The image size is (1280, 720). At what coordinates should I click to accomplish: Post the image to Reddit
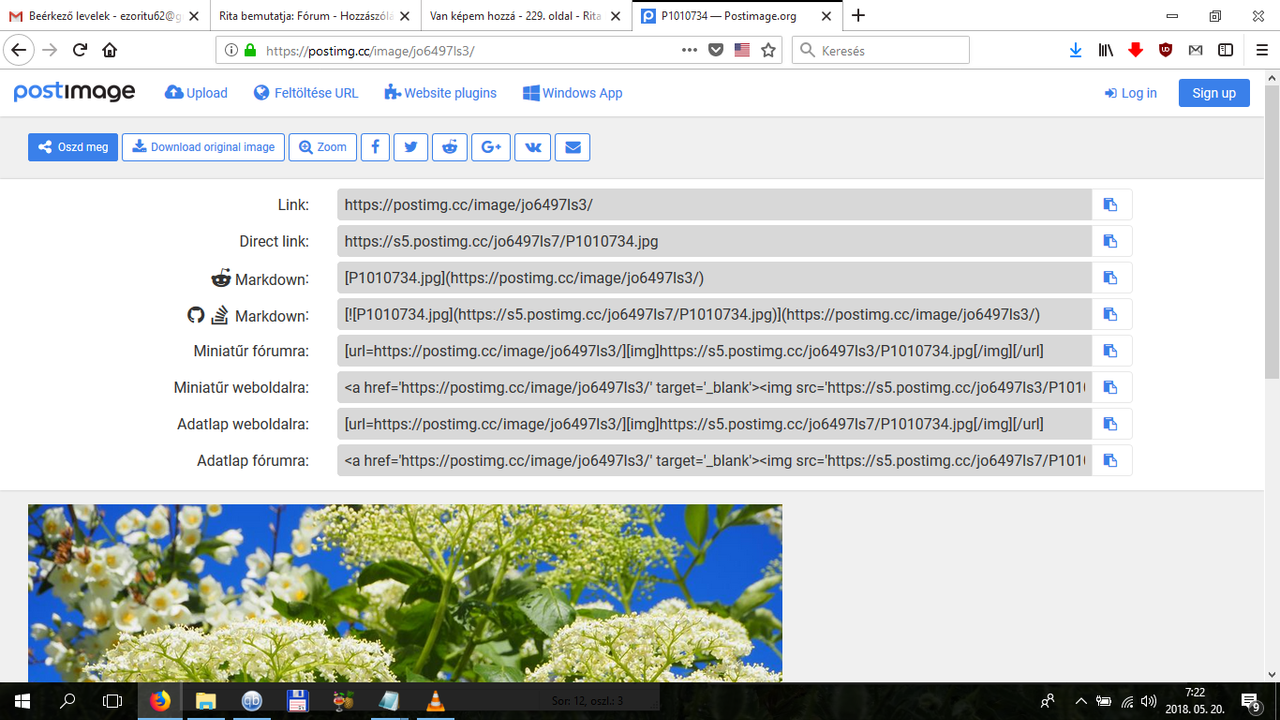pyautogui.click(x=449, y=147)
